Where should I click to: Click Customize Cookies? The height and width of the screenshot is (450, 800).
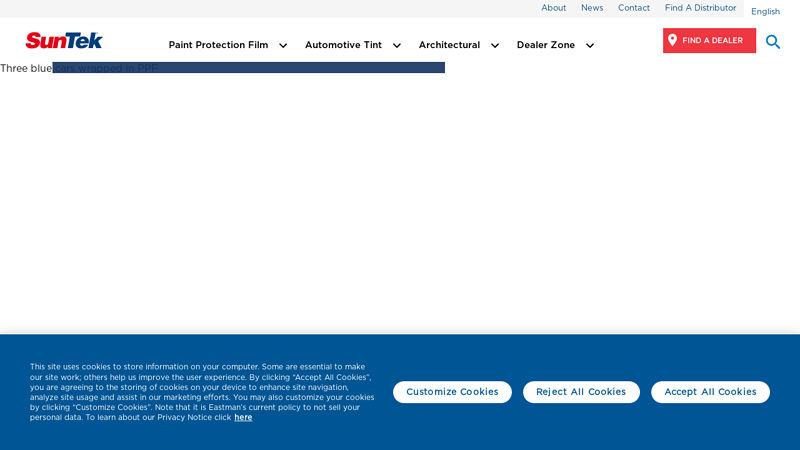point(452,392)
